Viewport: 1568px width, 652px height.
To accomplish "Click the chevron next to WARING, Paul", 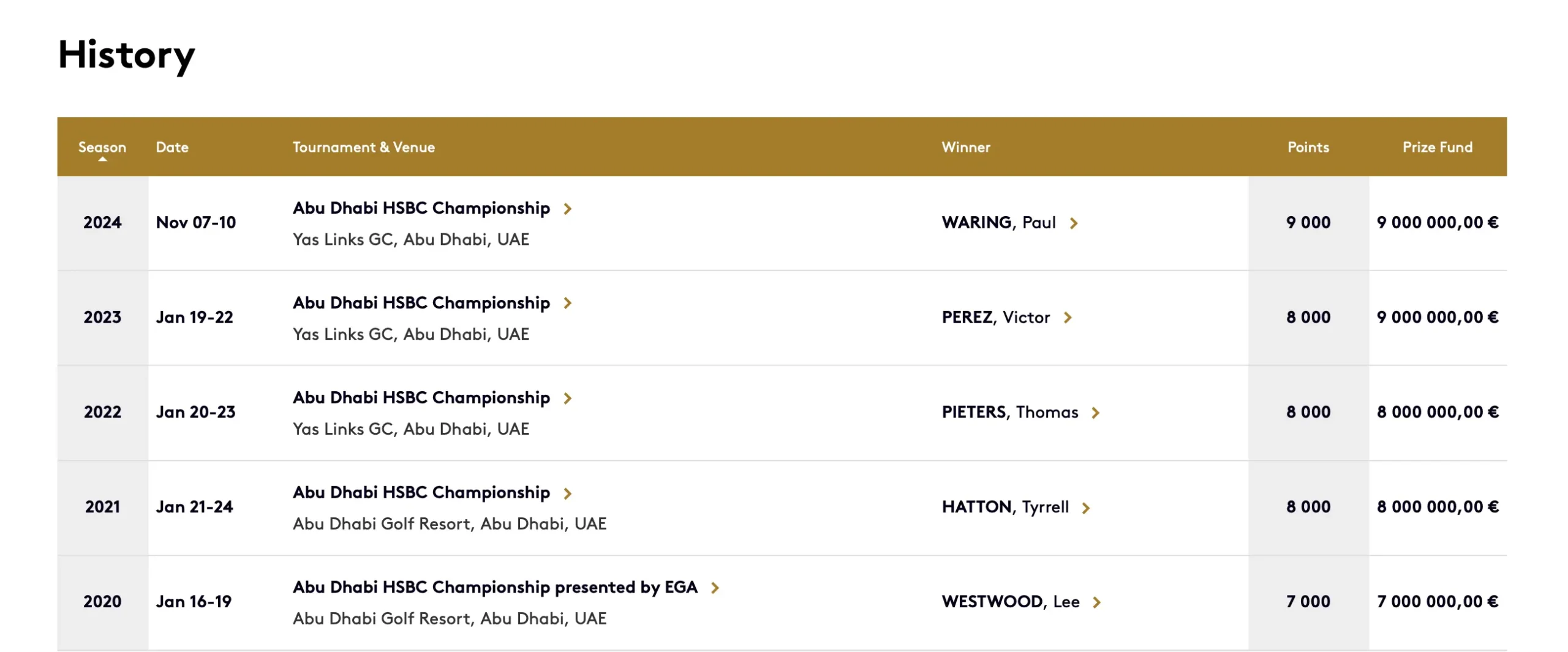I will 1074,223.
